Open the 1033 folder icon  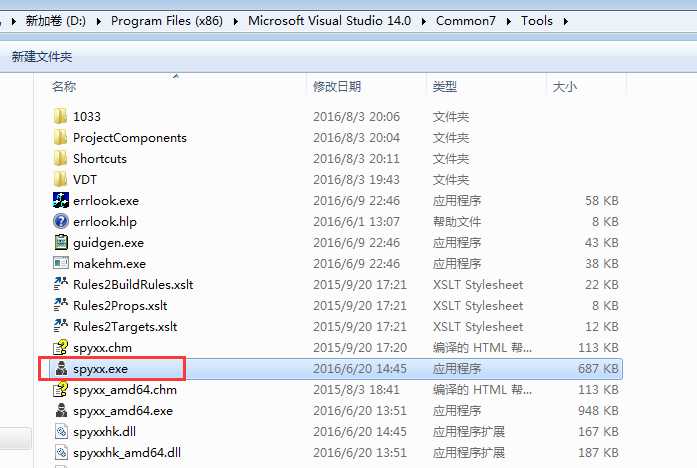(60, 116)
